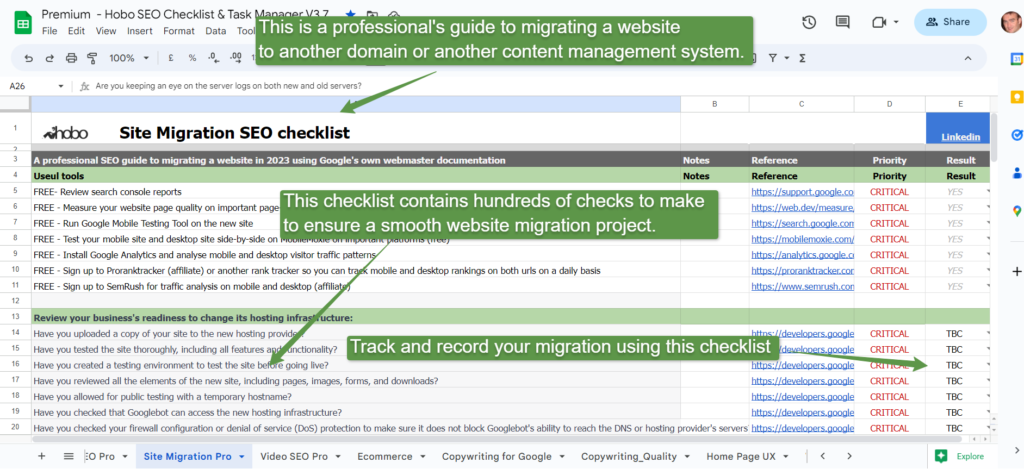The image size is (1024, 469).
Task: Click the filter icon in toolbar
Action: click(x=773, y=58)
